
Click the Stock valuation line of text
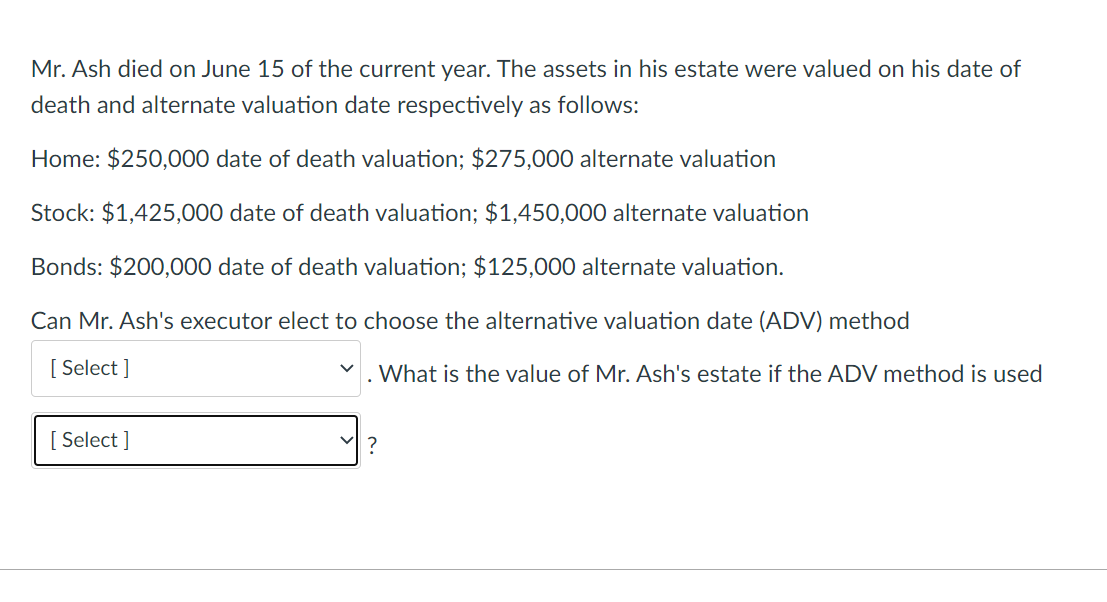click(x=419, y=212)
